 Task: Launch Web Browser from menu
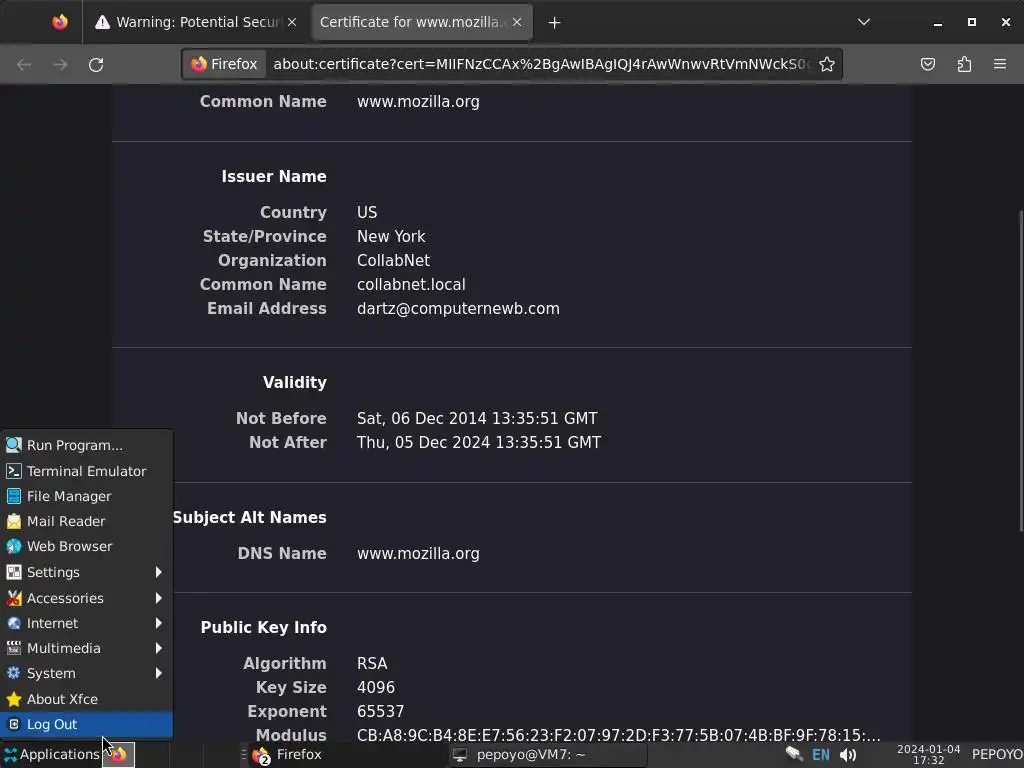(x=86, y=547)
